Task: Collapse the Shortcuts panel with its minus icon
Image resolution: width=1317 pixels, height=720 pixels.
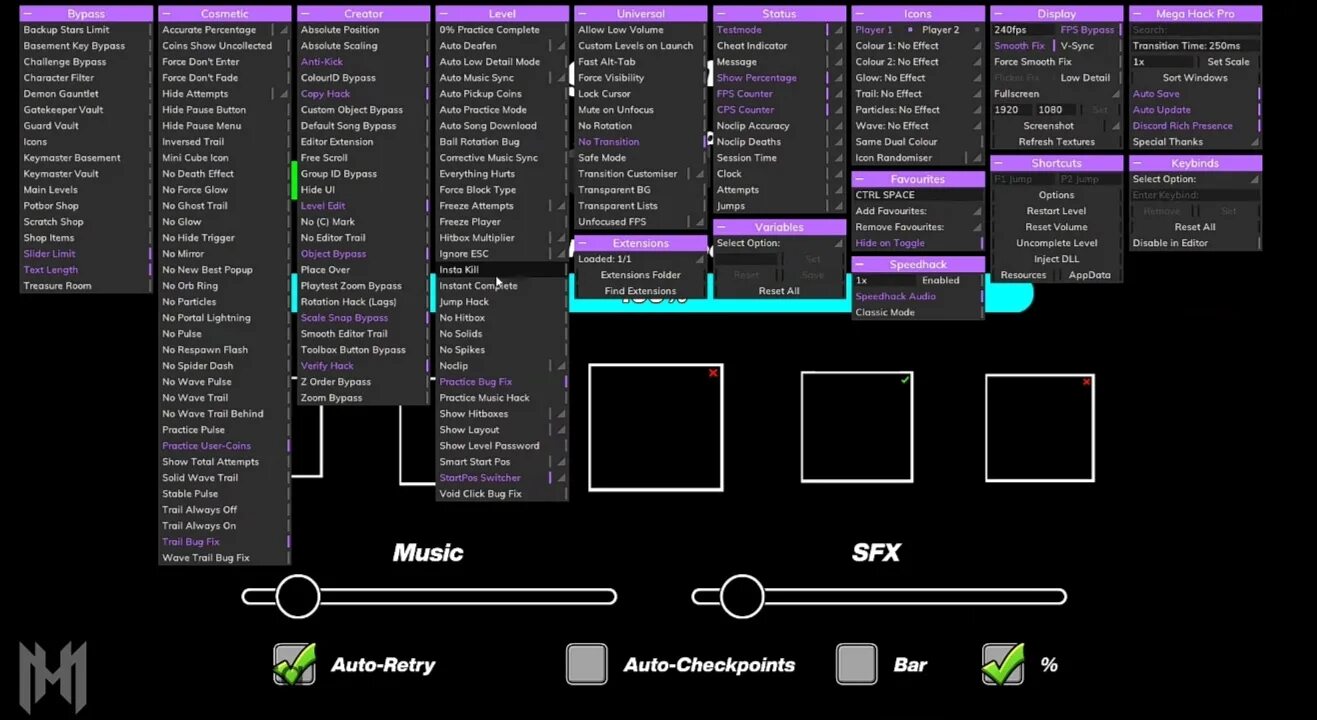Action: pyautogui.click(x=998, y=163)
